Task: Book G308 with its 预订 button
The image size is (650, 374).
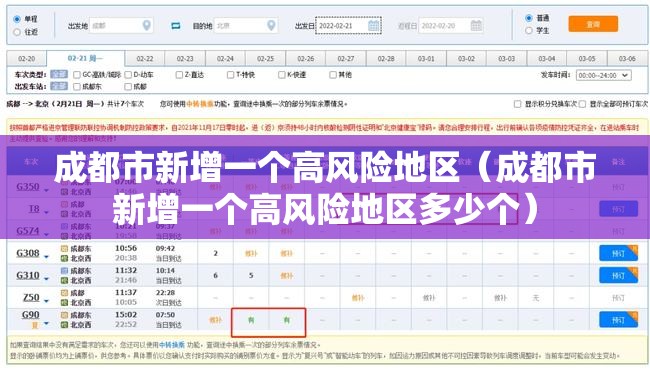Action: coord(618,253)
